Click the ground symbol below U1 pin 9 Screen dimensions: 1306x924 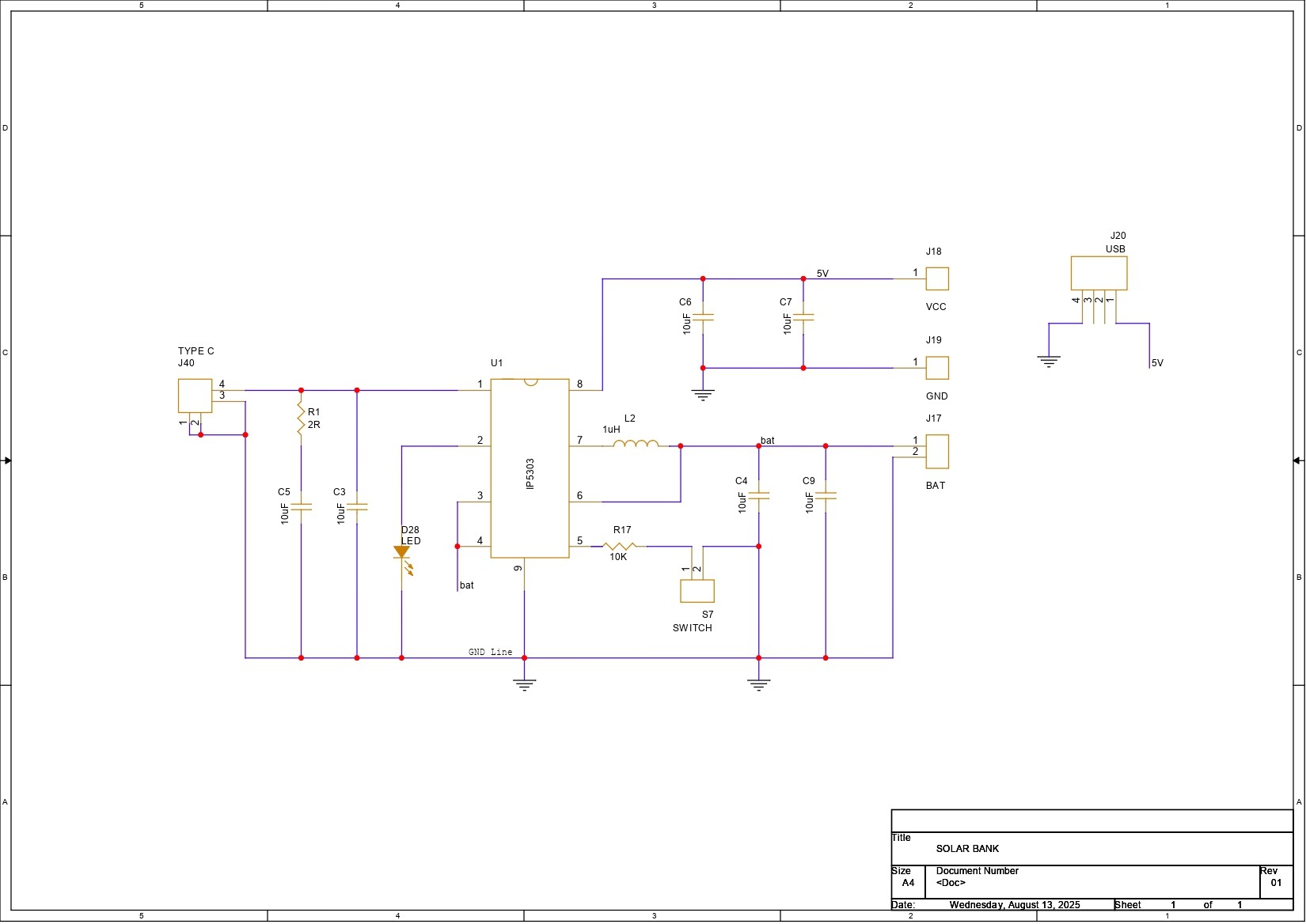[524, 684]
